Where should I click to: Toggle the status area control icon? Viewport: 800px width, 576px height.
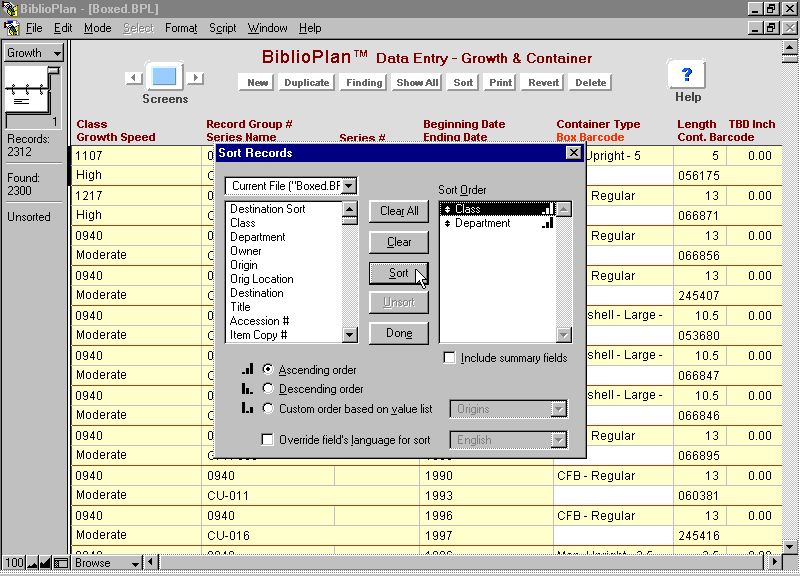tap(61, 563)
